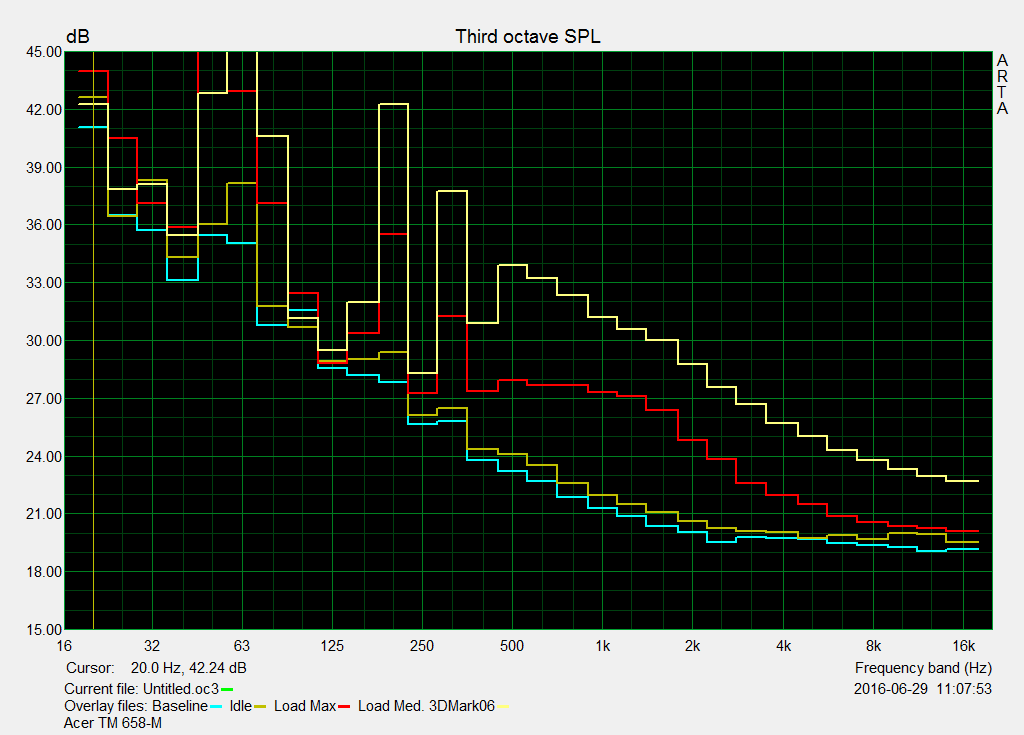This screenshot has height=735, width=1024.
Task: Click the 'Cursor:' label
Action: tap(90, 668)
